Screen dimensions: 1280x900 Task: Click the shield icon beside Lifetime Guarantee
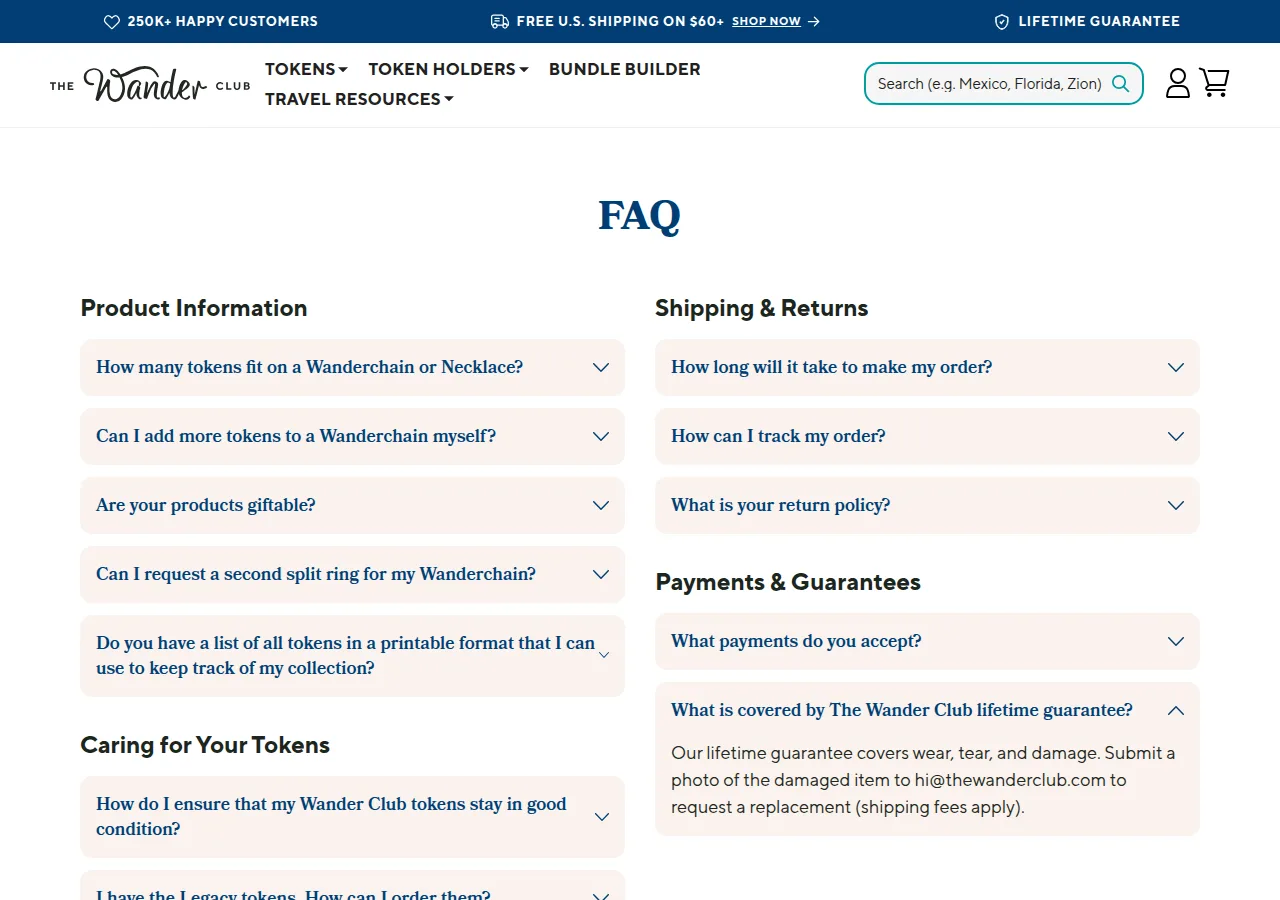pyautogui.click(x=1002, y=21)
